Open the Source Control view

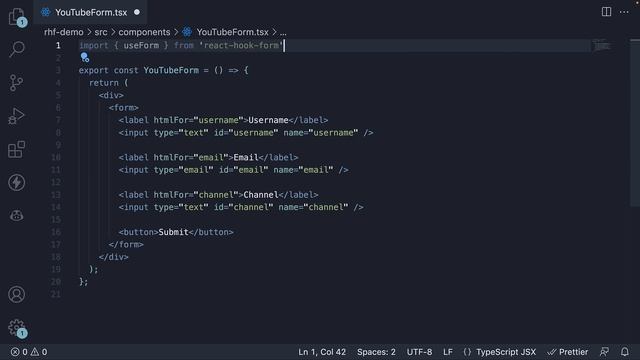[16, 82]
